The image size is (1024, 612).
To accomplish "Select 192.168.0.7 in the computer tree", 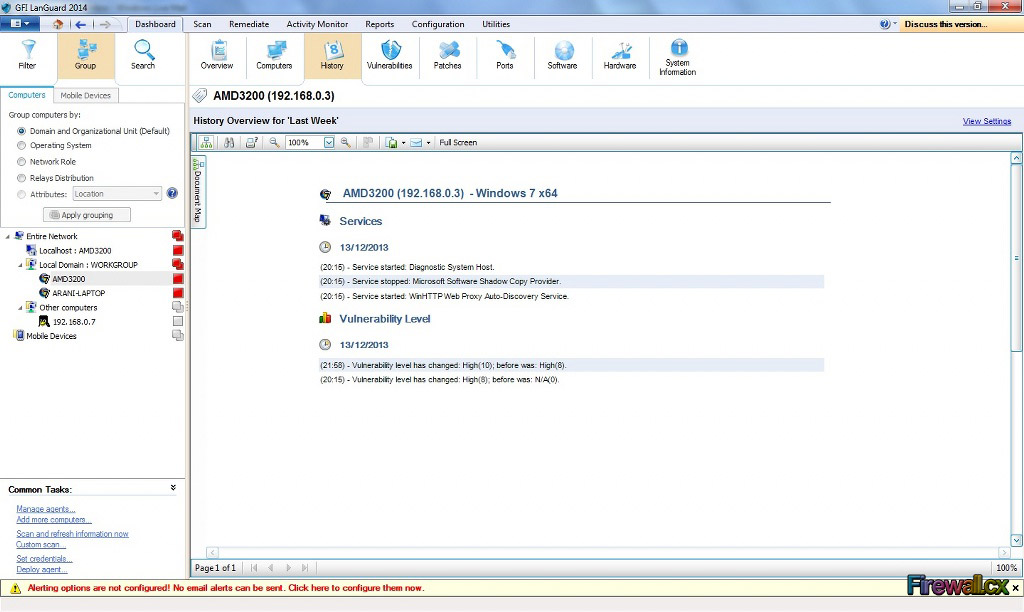I will [74, 322].
